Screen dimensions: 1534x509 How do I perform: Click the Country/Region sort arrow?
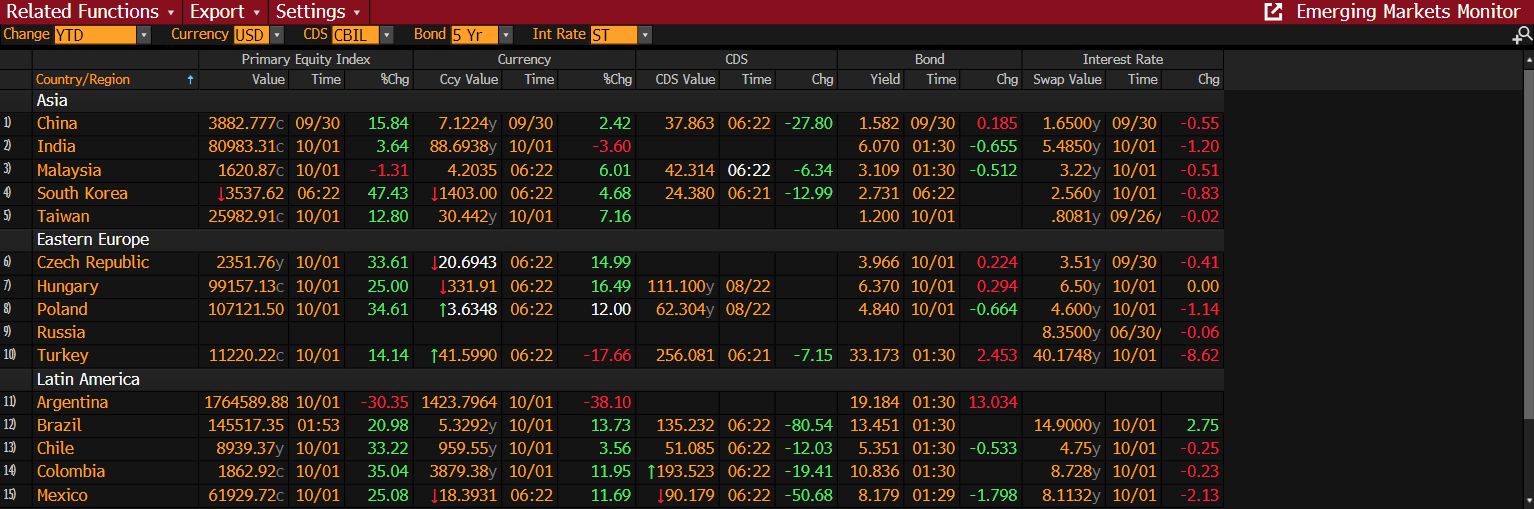(190, 80)
